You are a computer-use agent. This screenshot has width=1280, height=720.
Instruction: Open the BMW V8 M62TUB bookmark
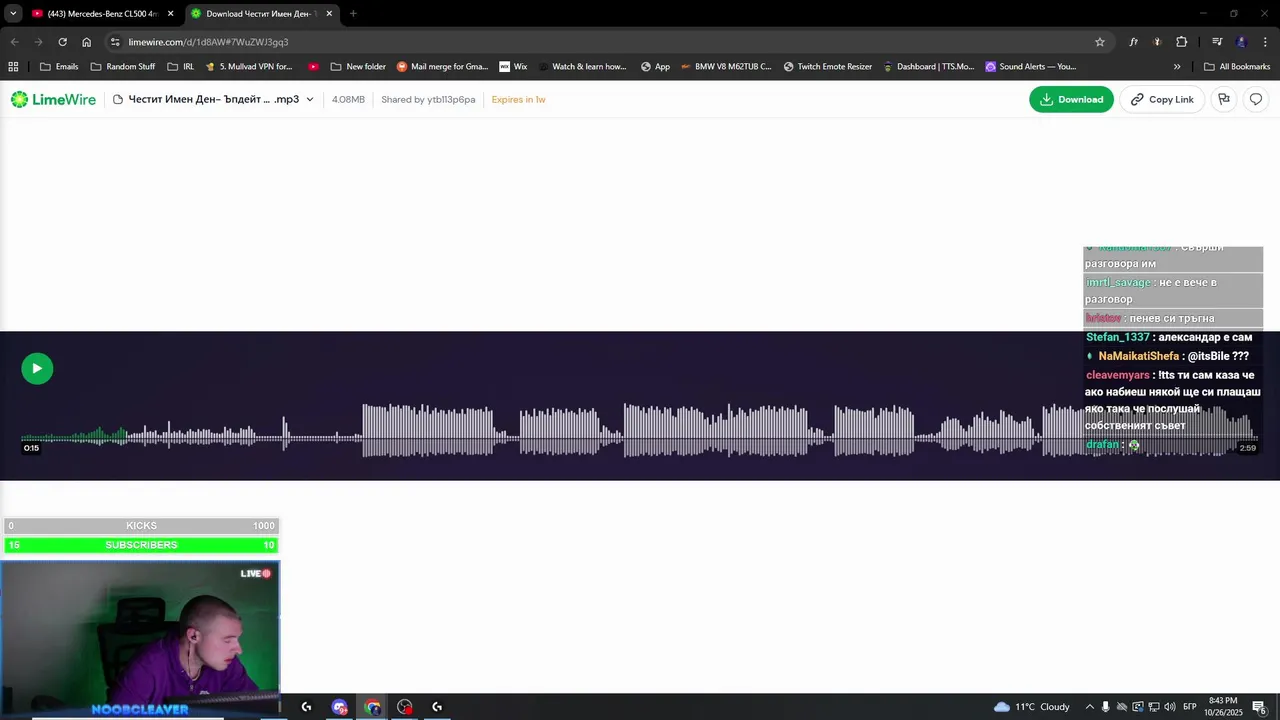pos(726,67)
